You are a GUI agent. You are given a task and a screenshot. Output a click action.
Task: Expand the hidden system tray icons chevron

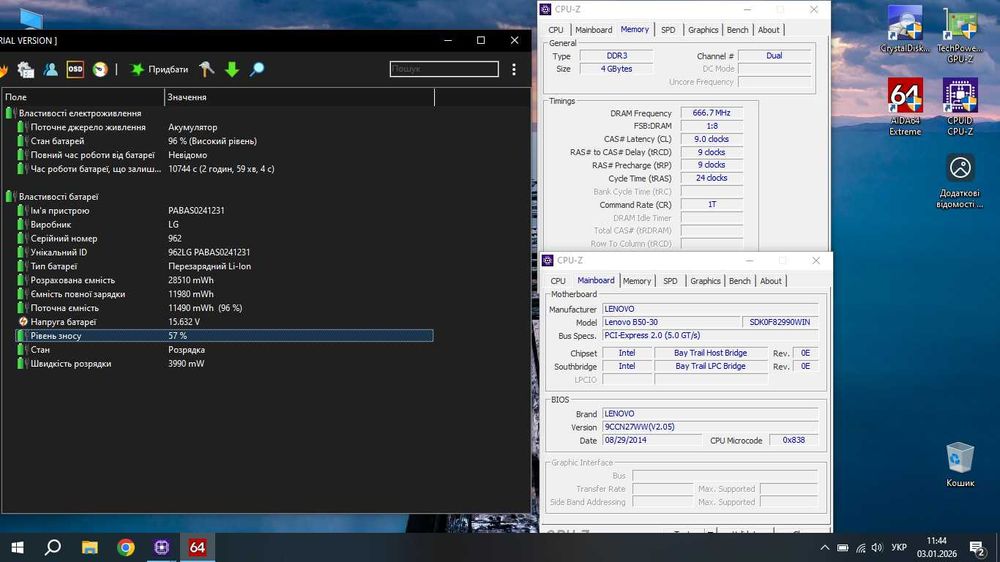coord(825,547)
